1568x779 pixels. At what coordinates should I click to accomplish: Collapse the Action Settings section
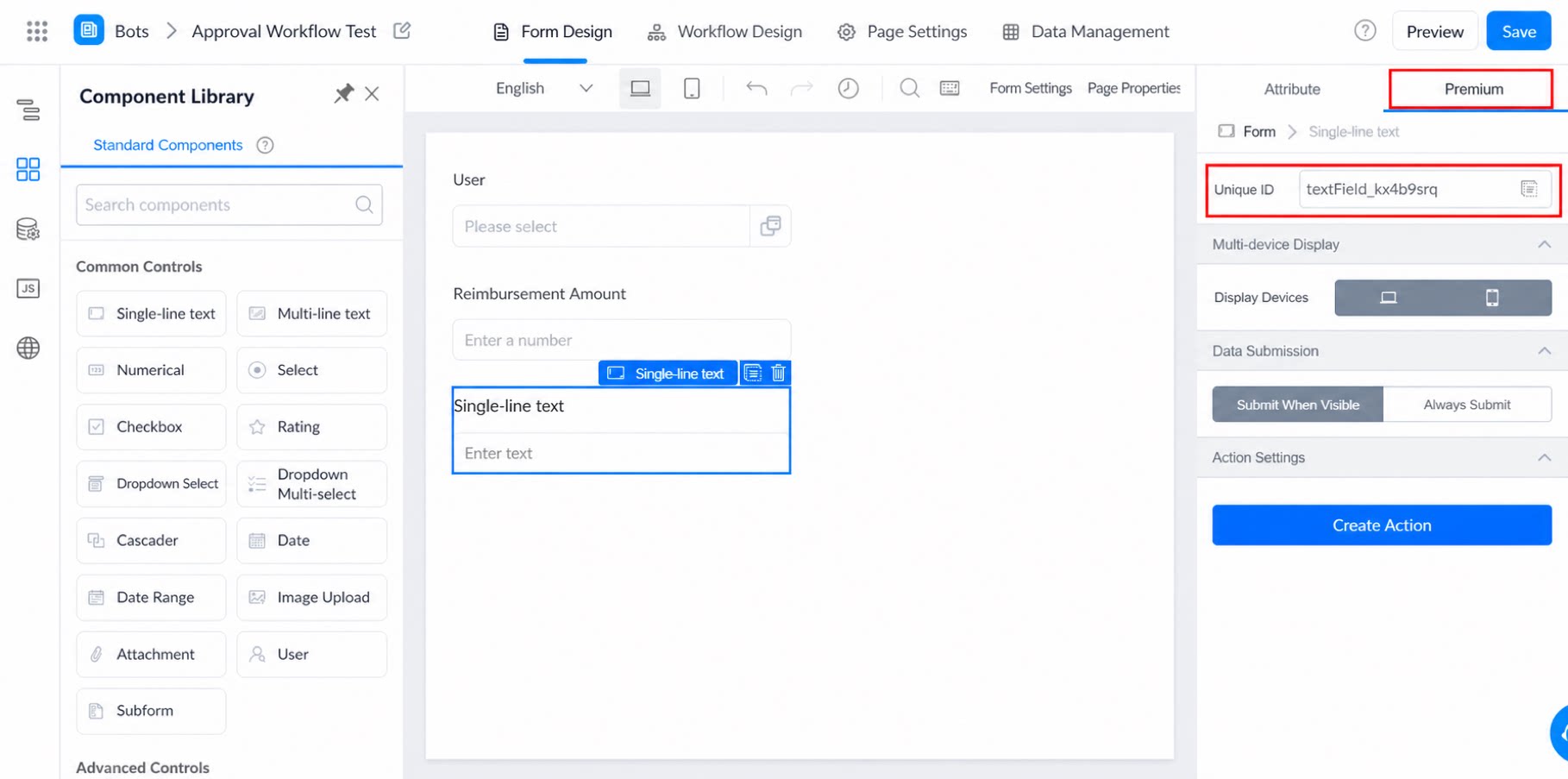click(x=1544, y=458)
